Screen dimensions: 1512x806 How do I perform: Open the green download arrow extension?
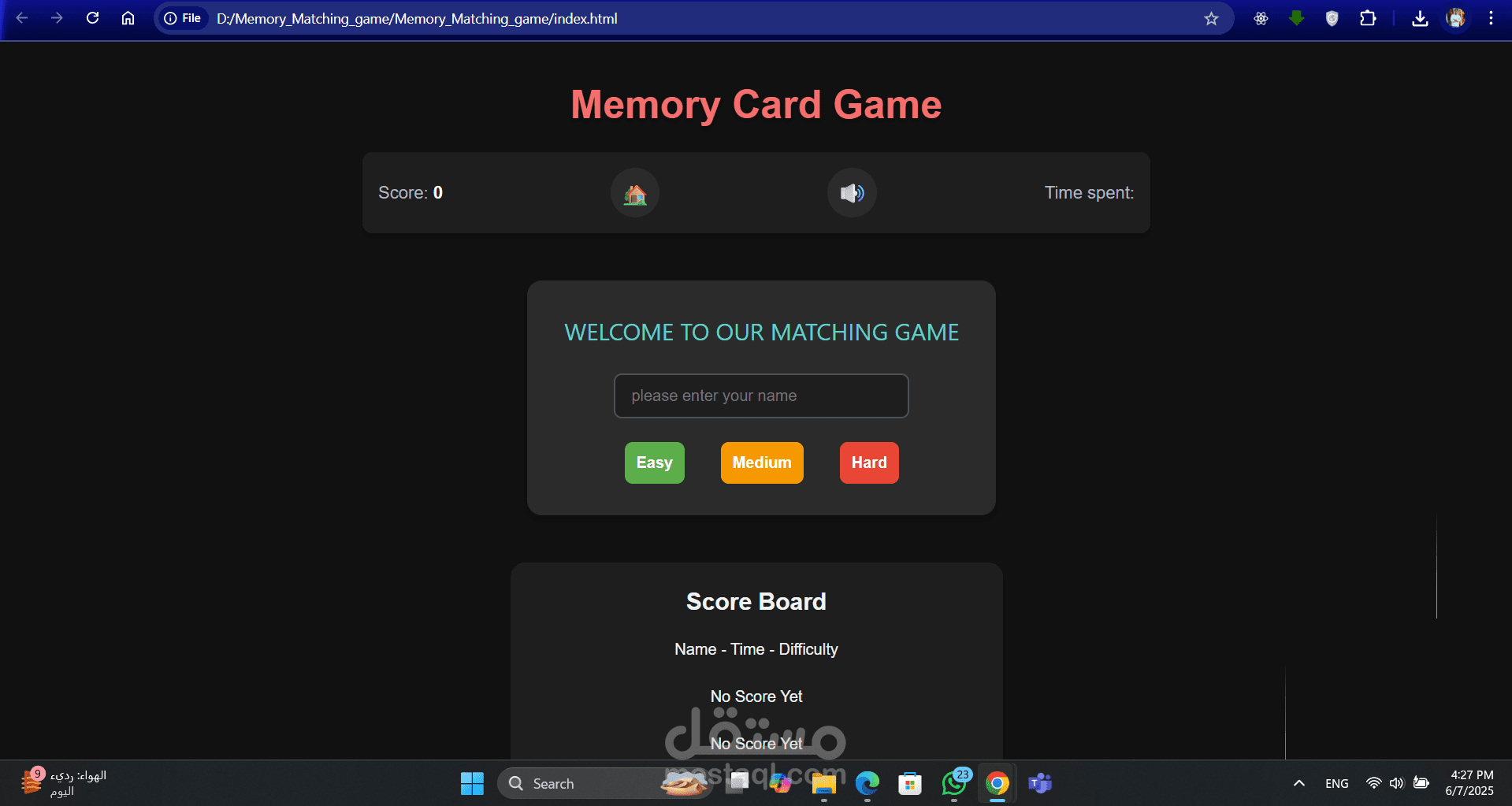coord(1296,18)
